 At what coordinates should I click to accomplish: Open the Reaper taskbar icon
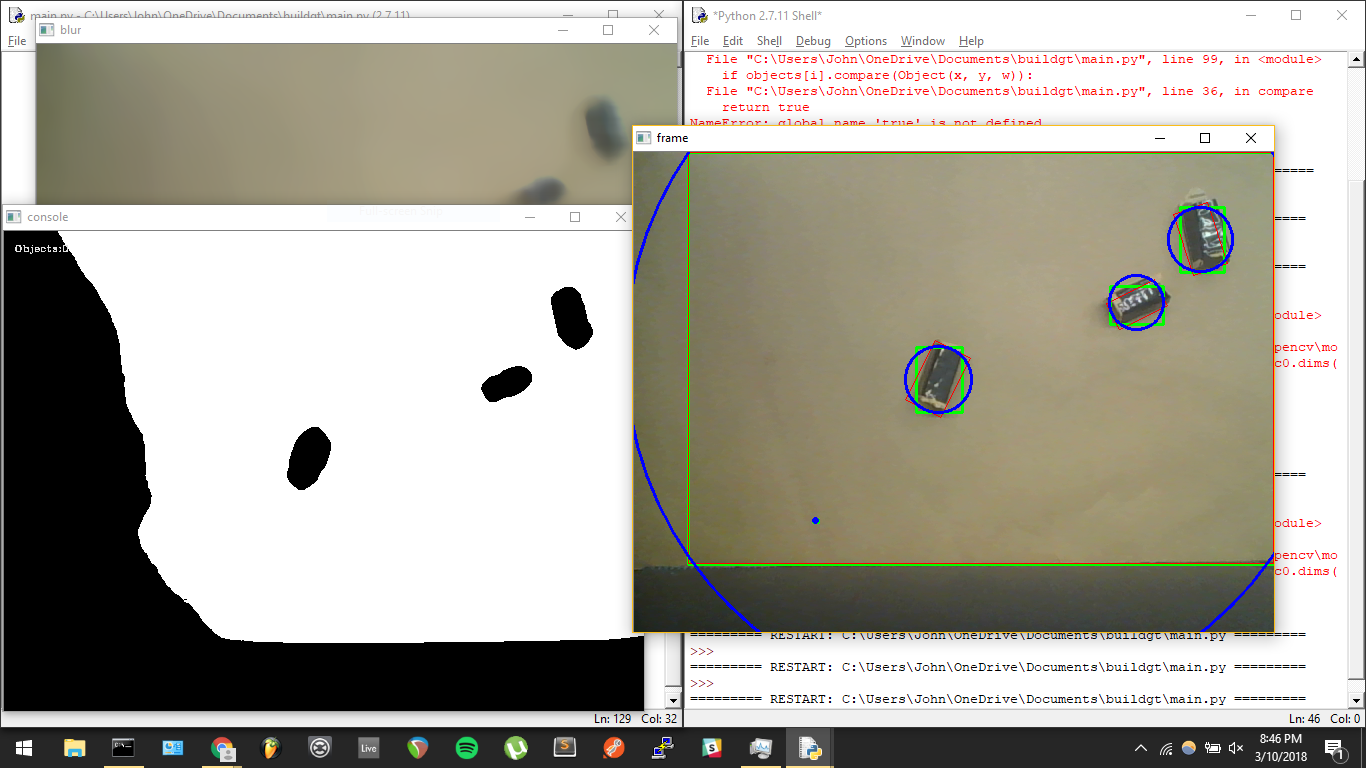418,747
